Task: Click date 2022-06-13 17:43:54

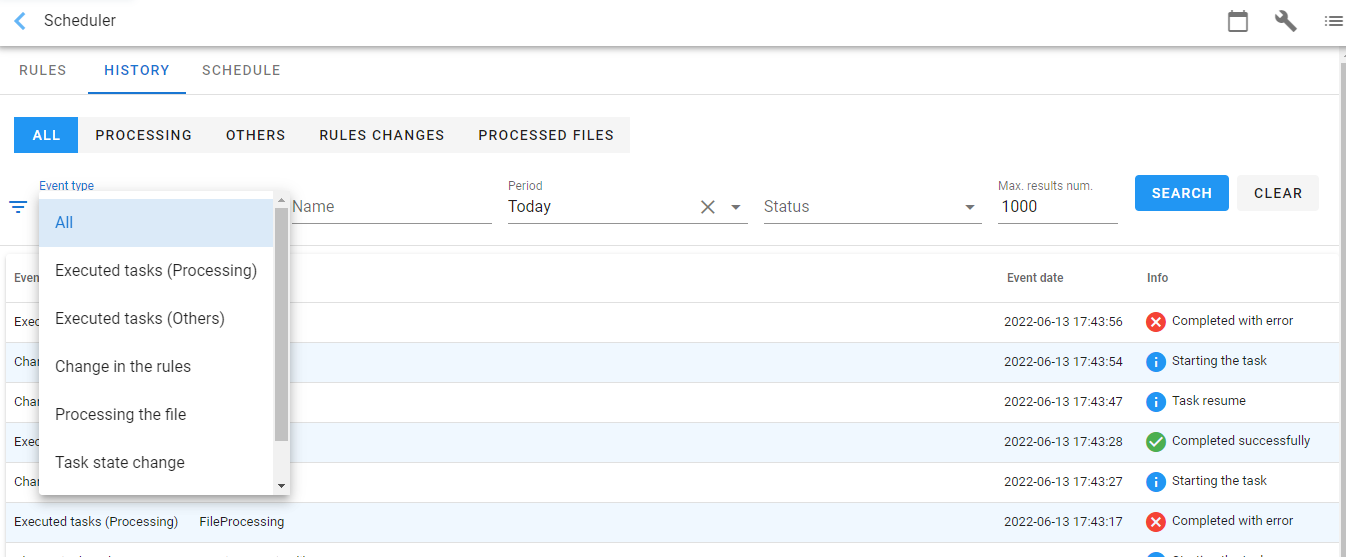Action: pyautogui.click(x=1063, y=362)
